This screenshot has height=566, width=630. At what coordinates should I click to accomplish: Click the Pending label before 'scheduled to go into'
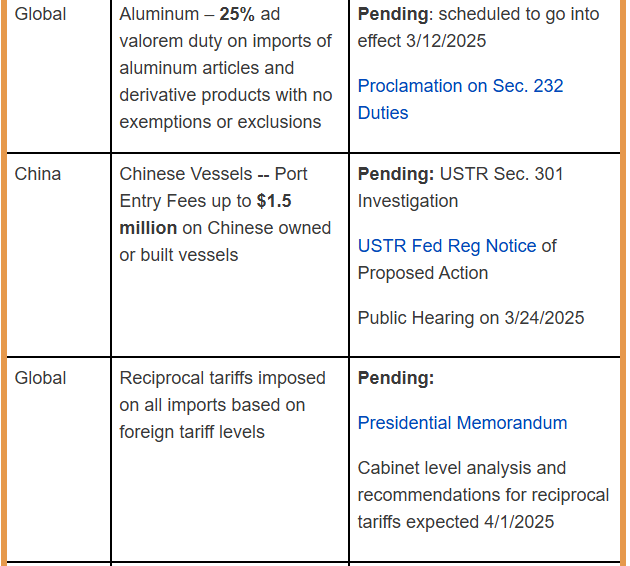393,14
